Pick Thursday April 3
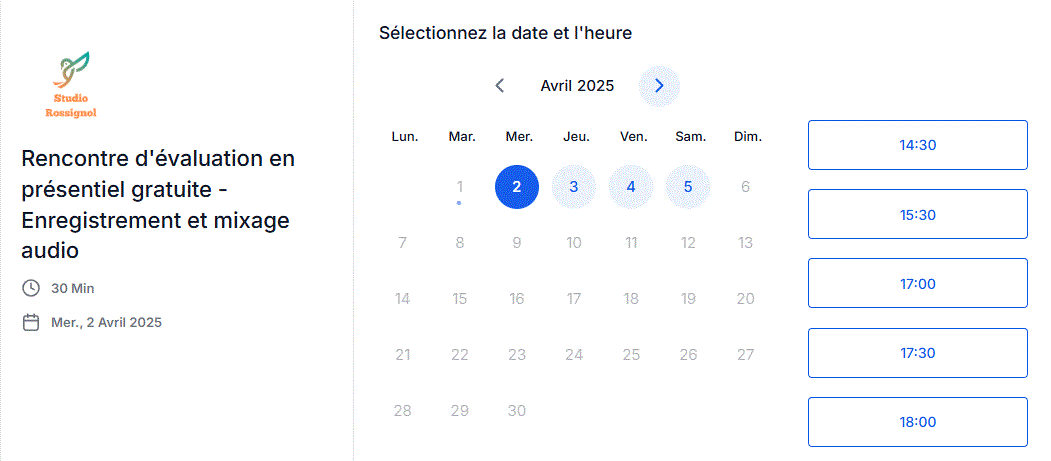Image resolution: width=1051 pixels, height=461 pixels. (574, 187)
